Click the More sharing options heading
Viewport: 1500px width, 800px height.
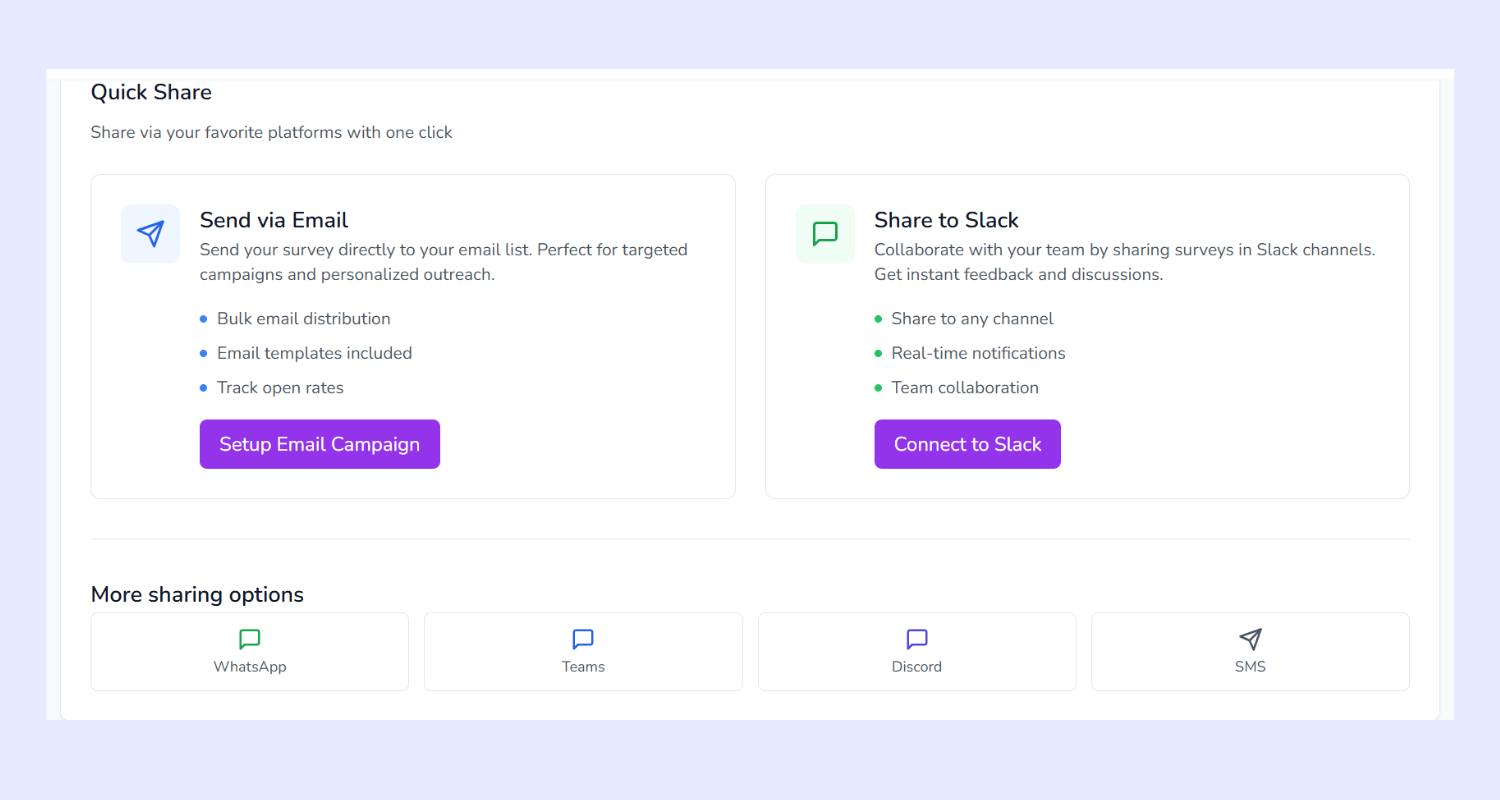point(197,594)
